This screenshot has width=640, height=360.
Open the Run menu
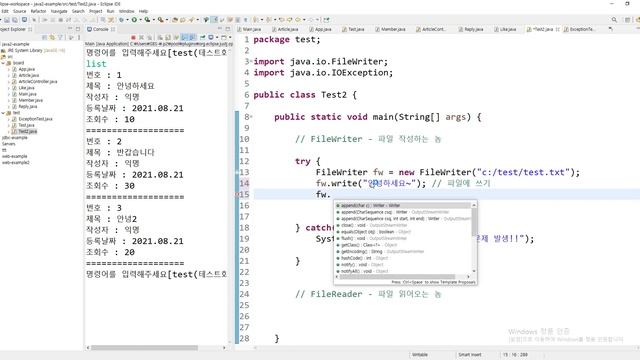(110, 11)
